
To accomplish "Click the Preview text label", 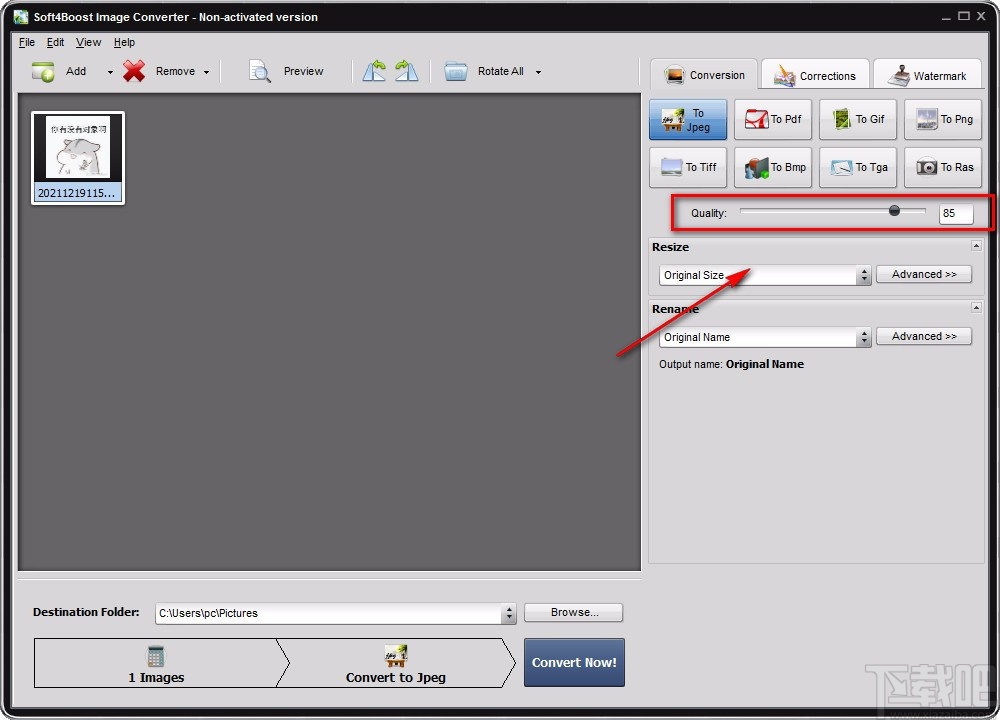I will point(304,71).
